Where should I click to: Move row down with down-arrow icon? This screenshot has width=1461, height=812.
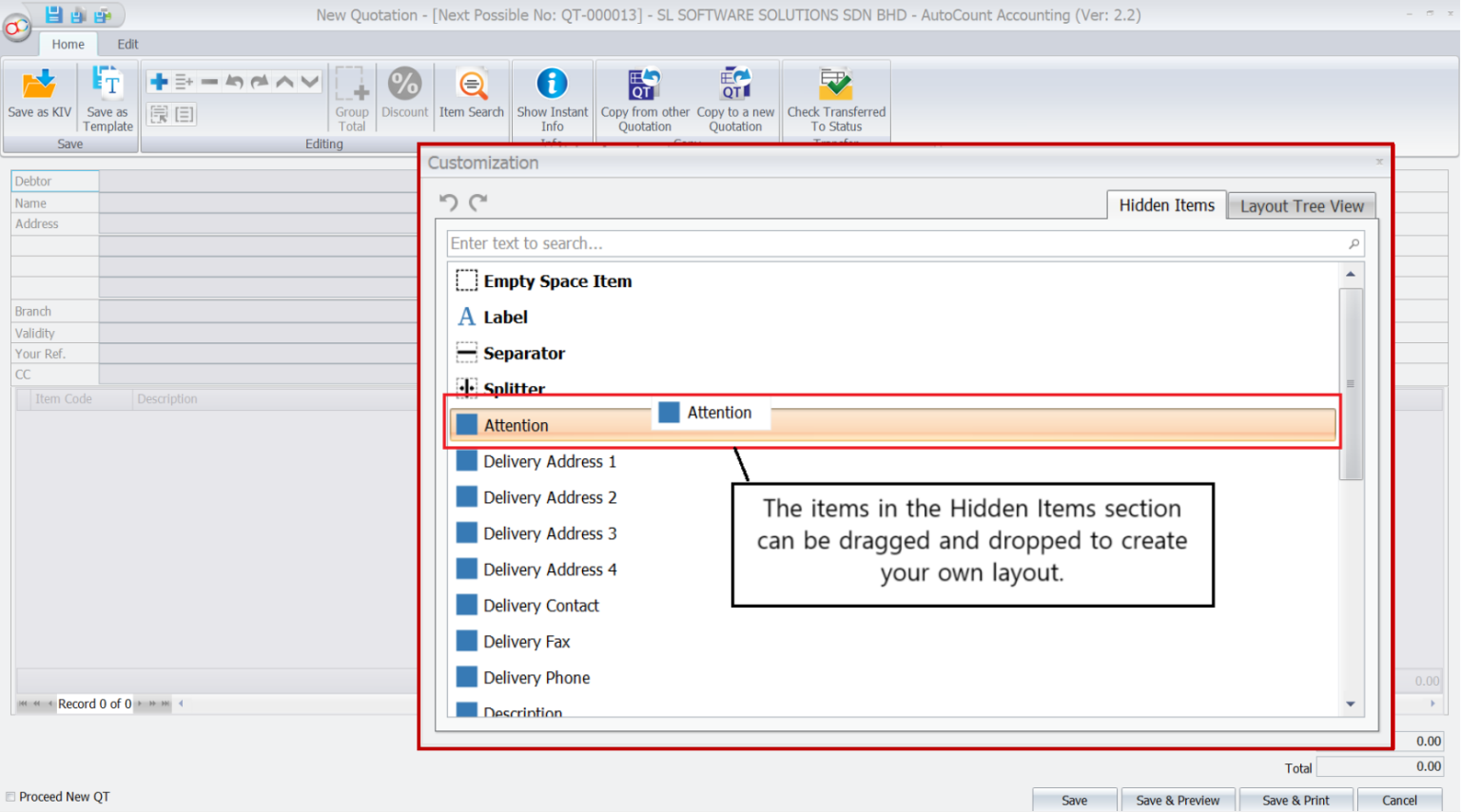[309, 82]
